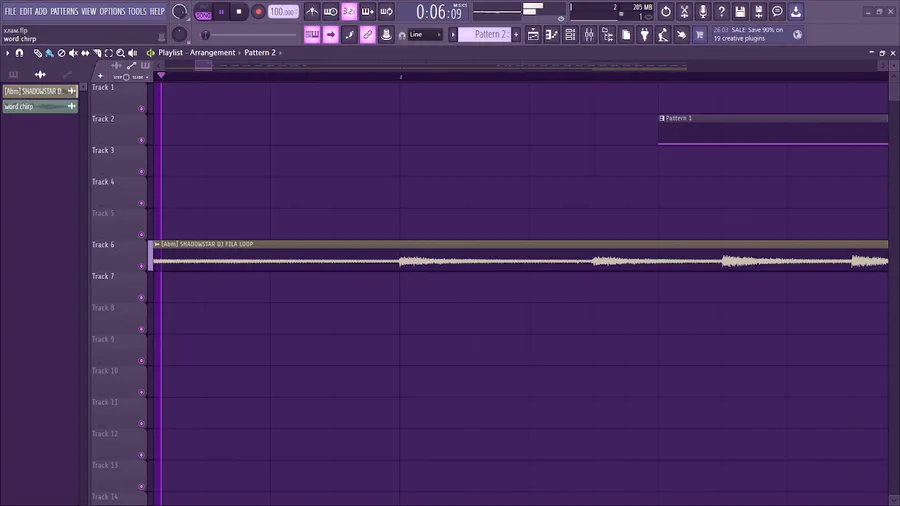Open the ADD menu
Viewport: 900px width, 506px height.
[41, 11]
